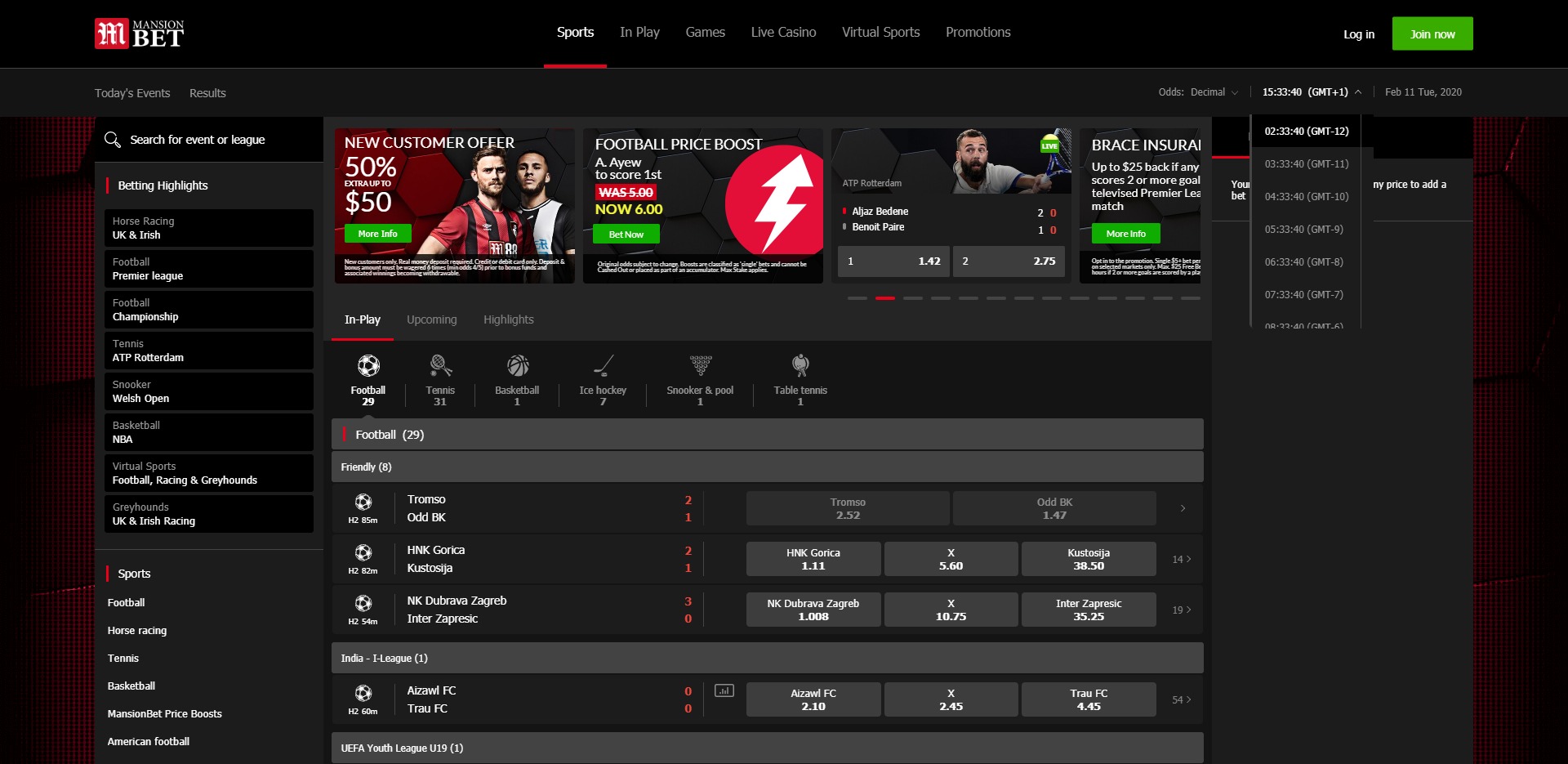Open Basketball NBA highlight
The height and width of the screenshot is (764, 1568).
pyautogui.click(x=209, y=432)
